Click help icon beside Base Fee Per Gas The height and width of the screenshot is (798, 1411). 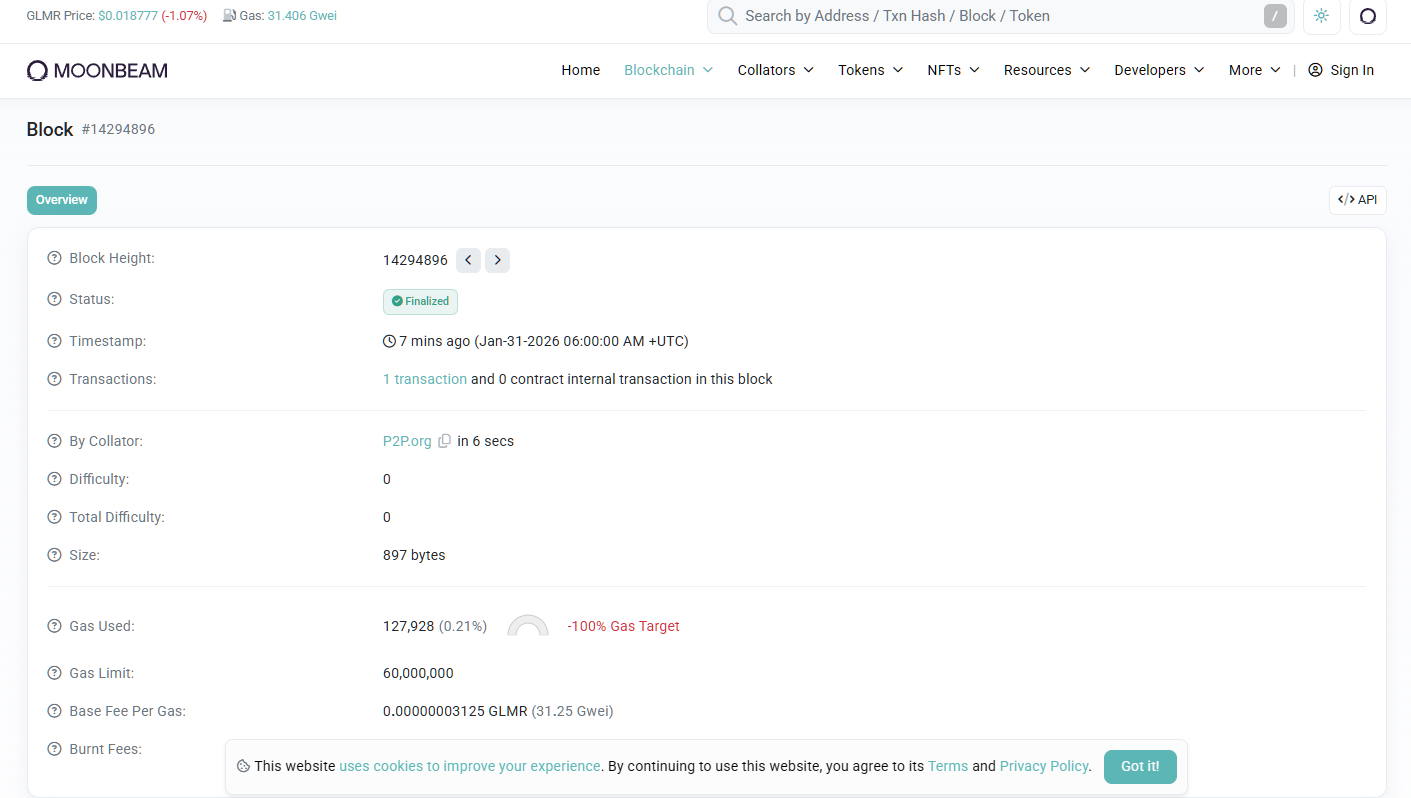(x=55, y=711)
